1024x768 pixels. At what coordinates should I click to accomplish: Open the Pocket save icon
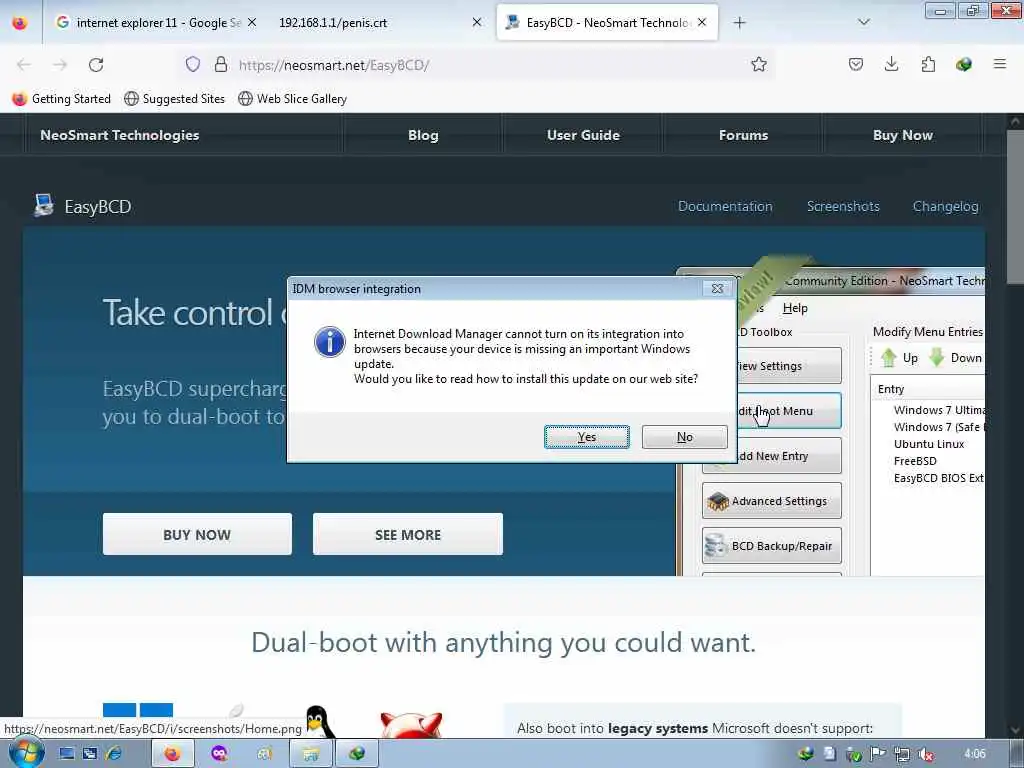click(856, 64)
